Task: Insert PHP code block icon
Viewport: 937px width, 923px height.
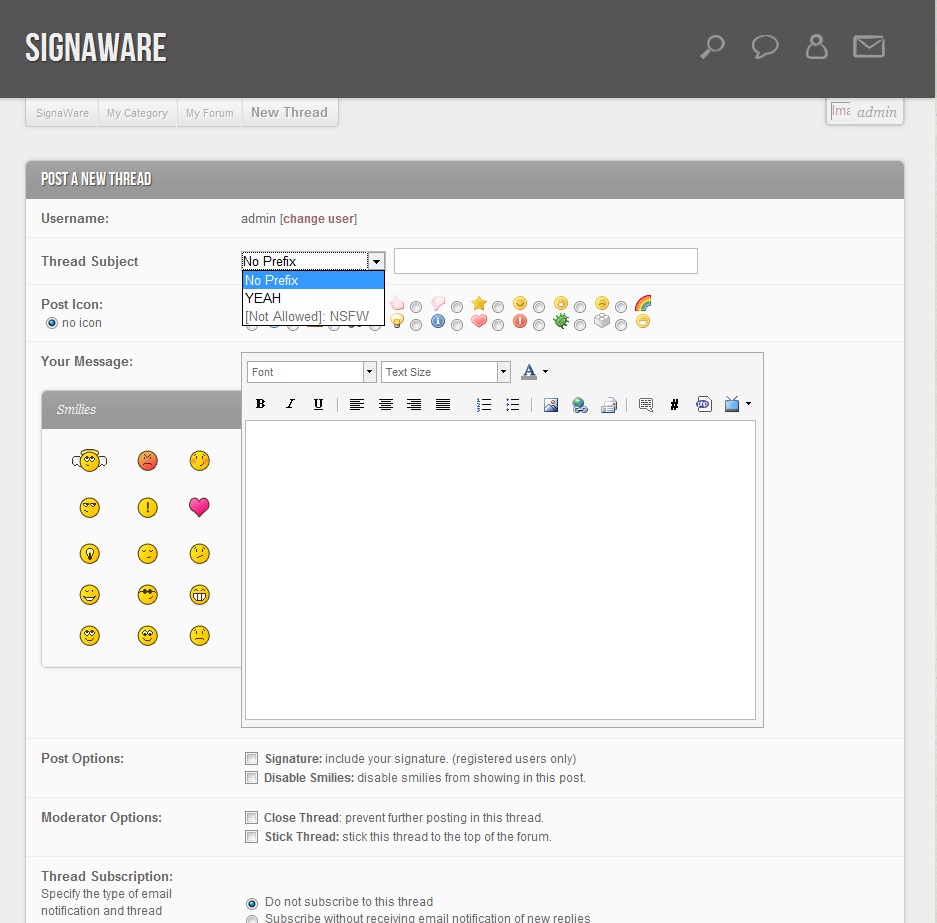Action: pos(703,404)
